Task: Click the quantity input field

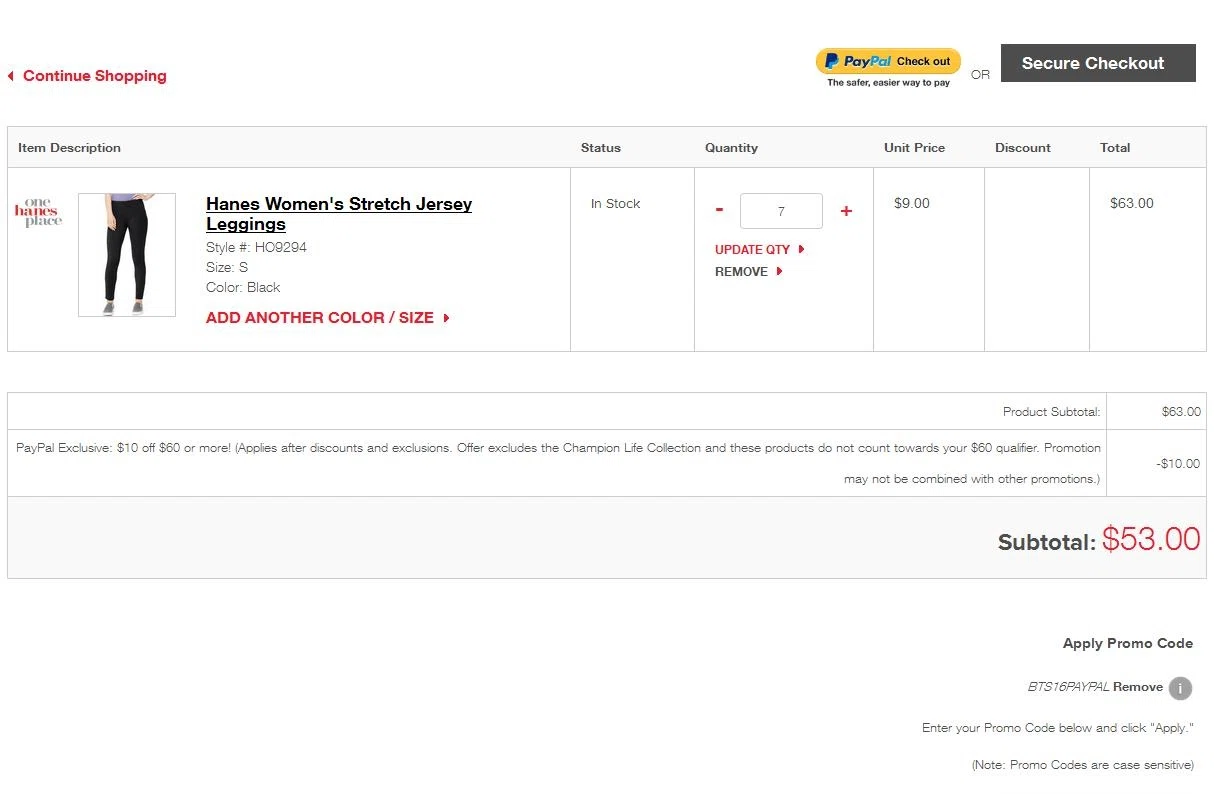Action: coord(781,211)
